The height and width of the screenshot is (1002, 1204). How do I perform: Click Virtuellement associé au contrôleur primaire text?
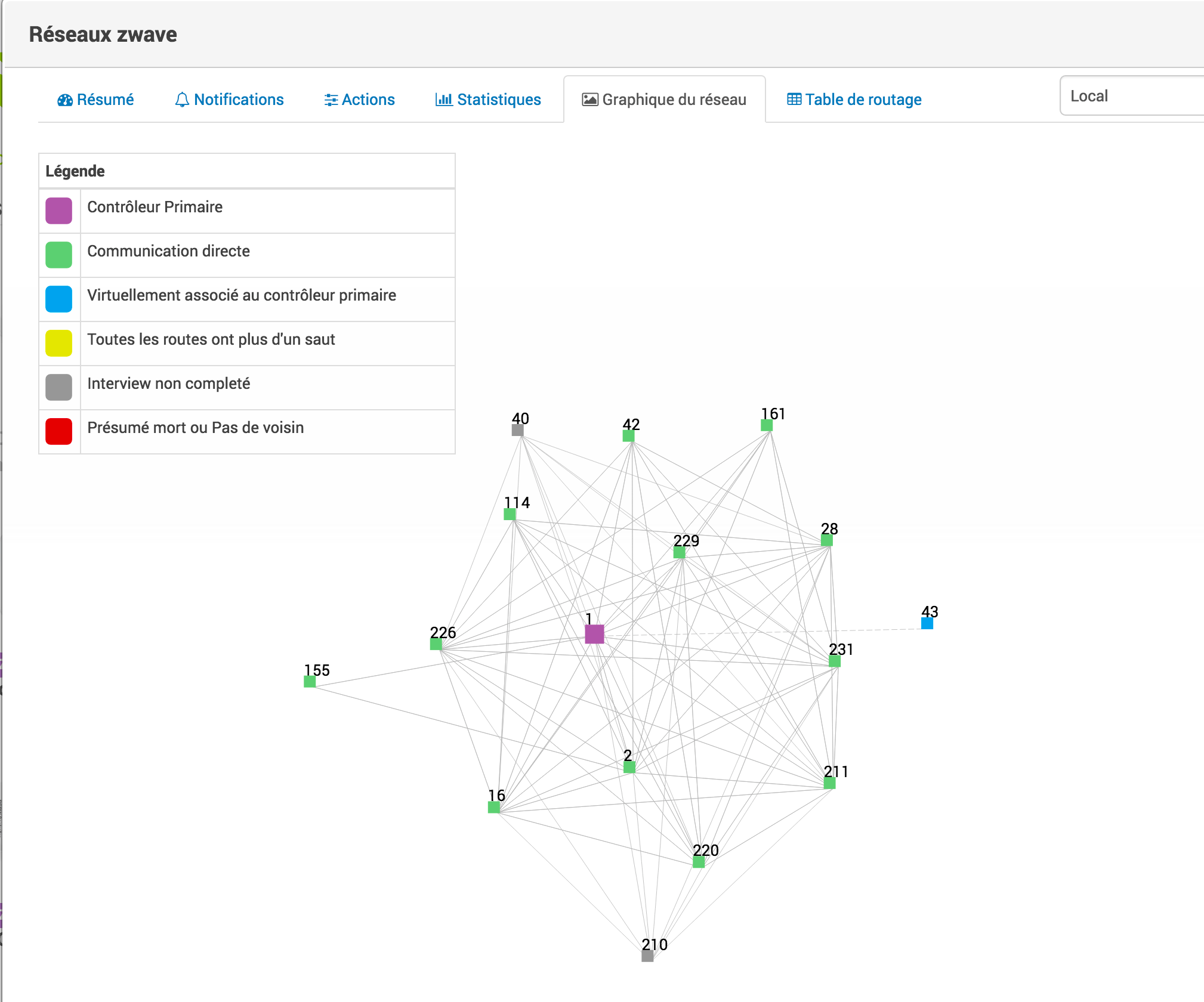(242, 295)
